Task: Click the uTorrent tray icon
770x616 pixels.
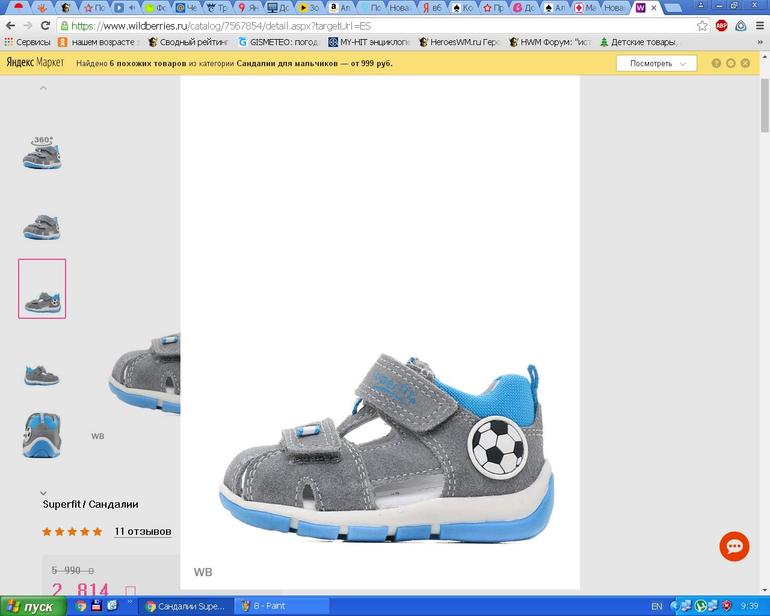Action: [701, 606]
